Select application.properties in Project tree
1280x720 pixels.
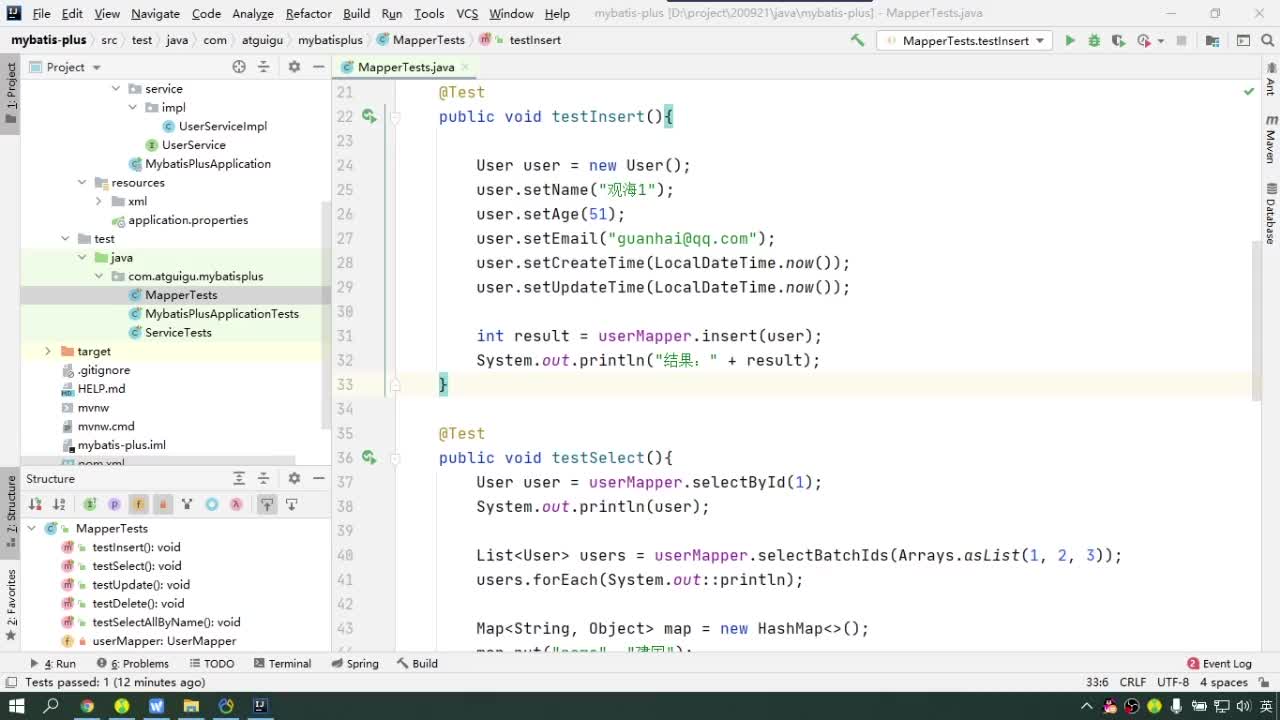coord(188,220)
